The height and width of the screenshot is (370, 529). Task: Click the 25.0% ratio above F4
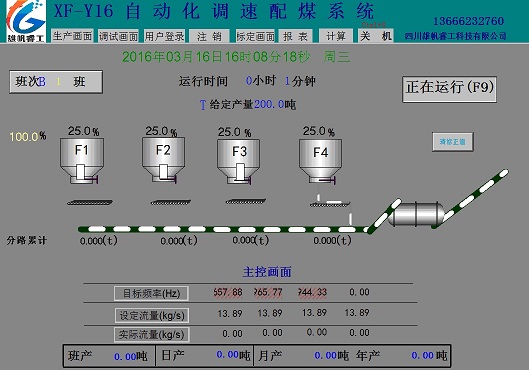[x=318, y=131]
